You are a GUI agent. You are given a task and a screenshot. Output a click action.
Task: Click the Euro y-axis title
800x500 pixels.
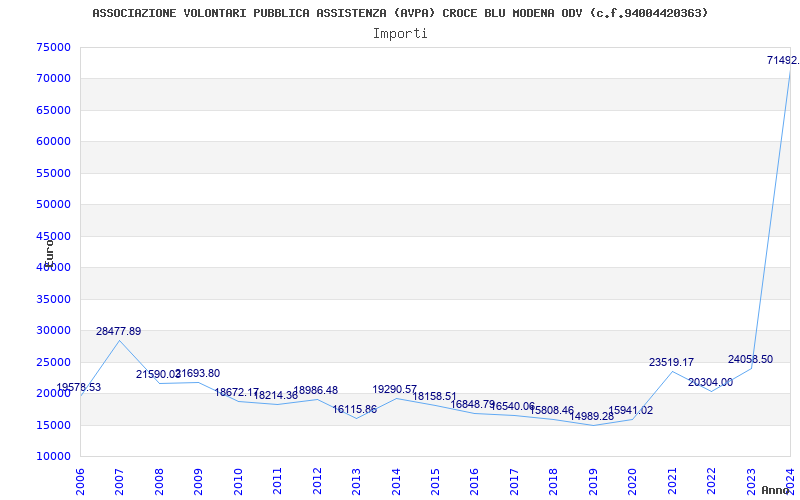pyautogui.click(x=48, y=254)
